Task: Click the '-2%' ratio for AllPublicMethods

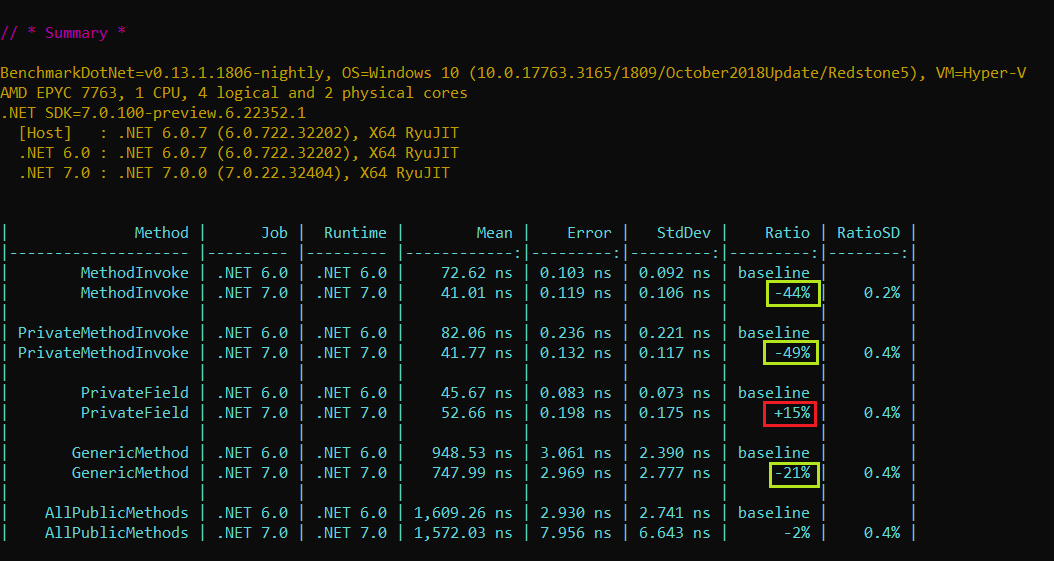Action: click(x=797, y=532)
